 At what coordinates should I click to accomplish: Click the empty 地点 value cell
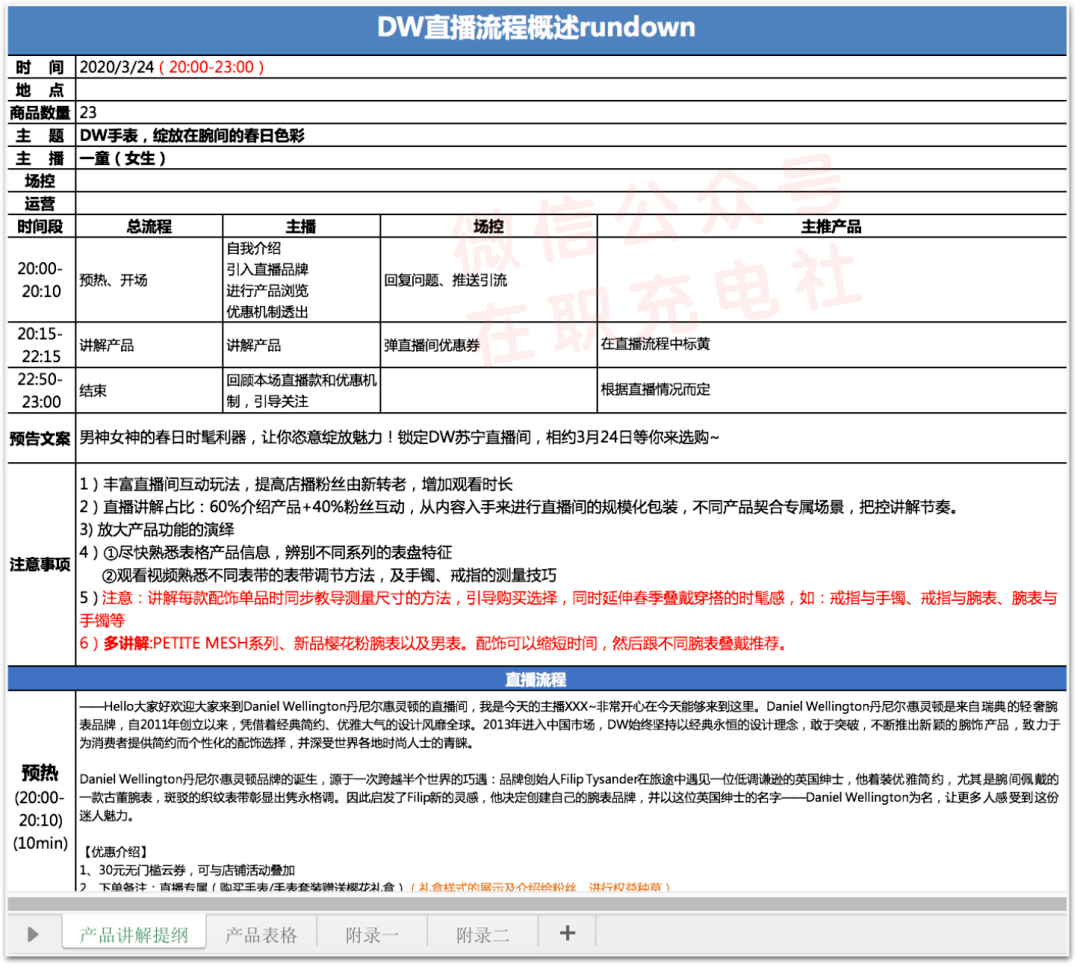(571, 90)
